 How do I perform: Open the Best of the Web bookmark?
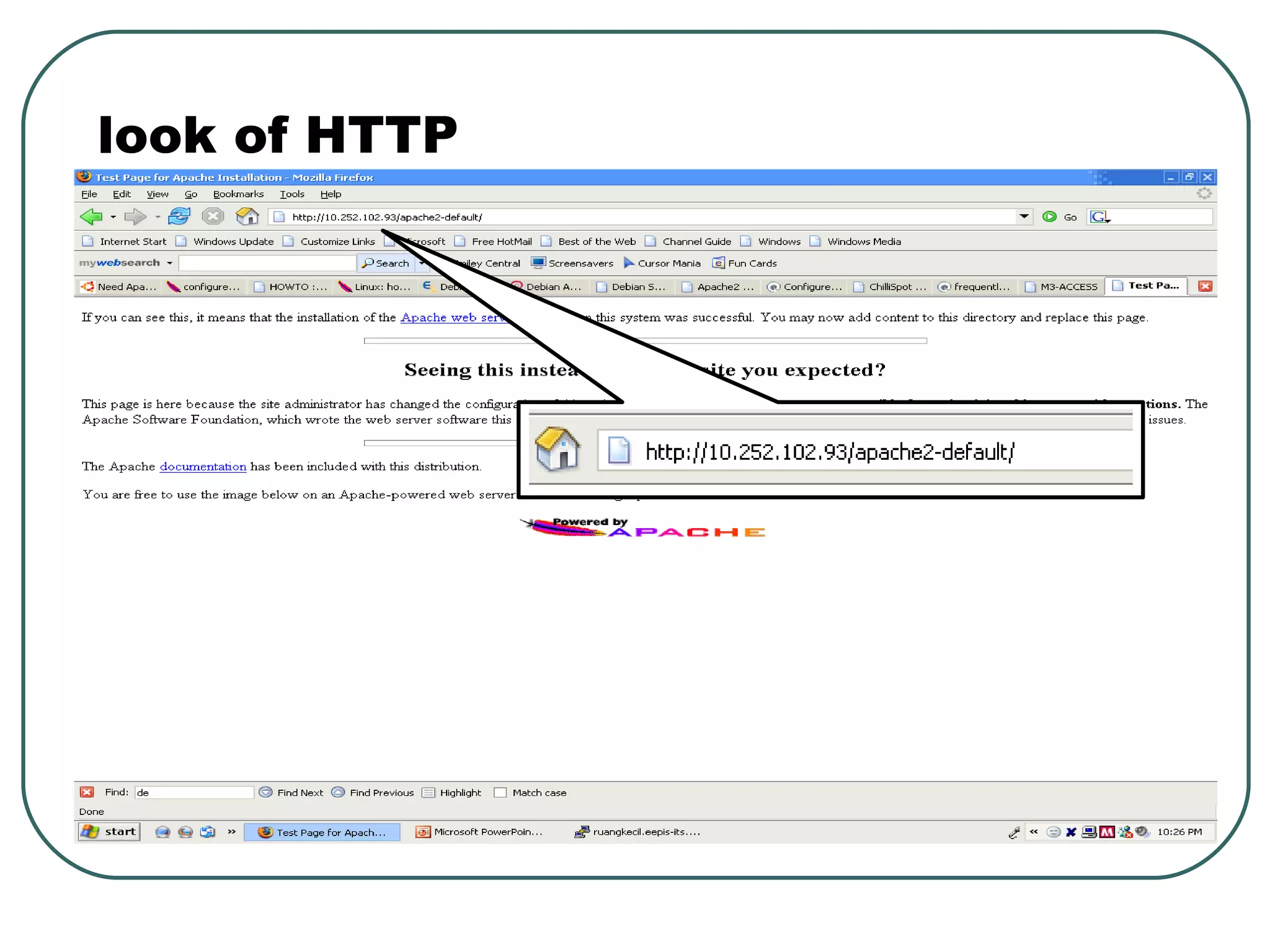[588, 242]
